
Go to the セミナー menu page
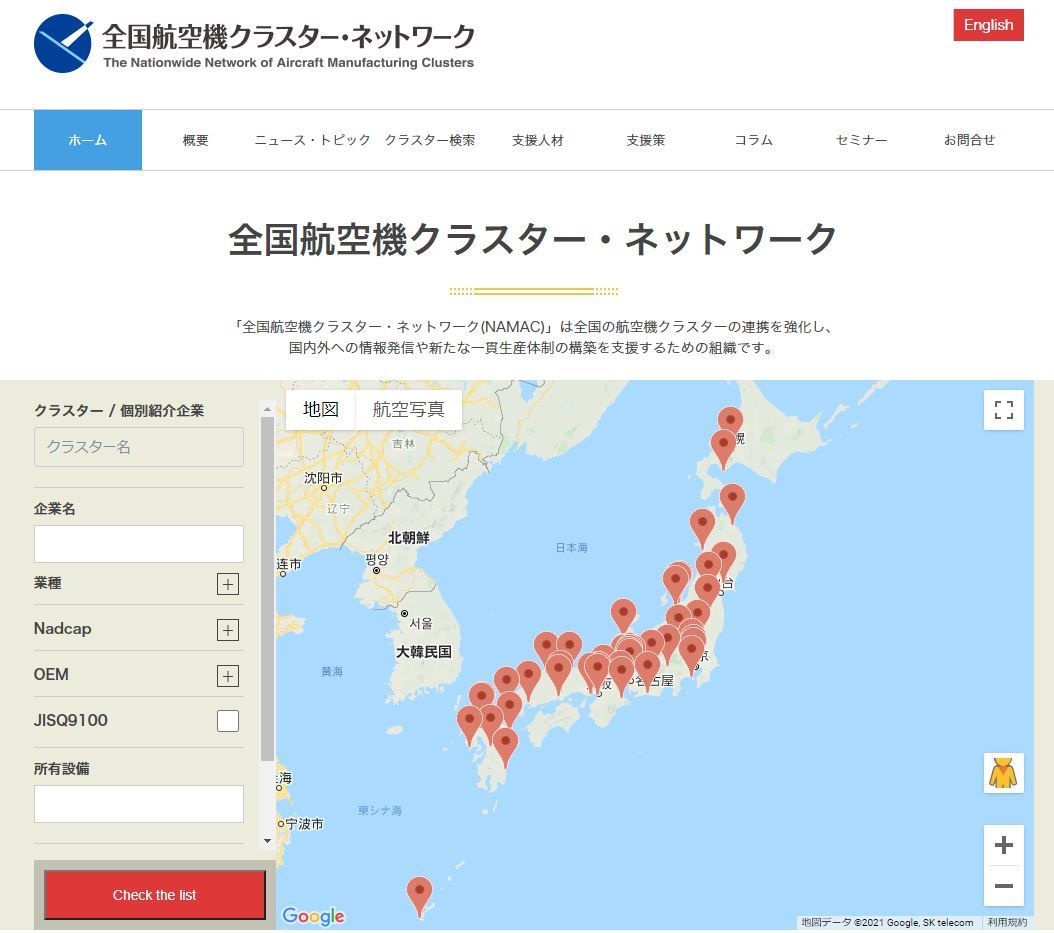click(861, 140)
